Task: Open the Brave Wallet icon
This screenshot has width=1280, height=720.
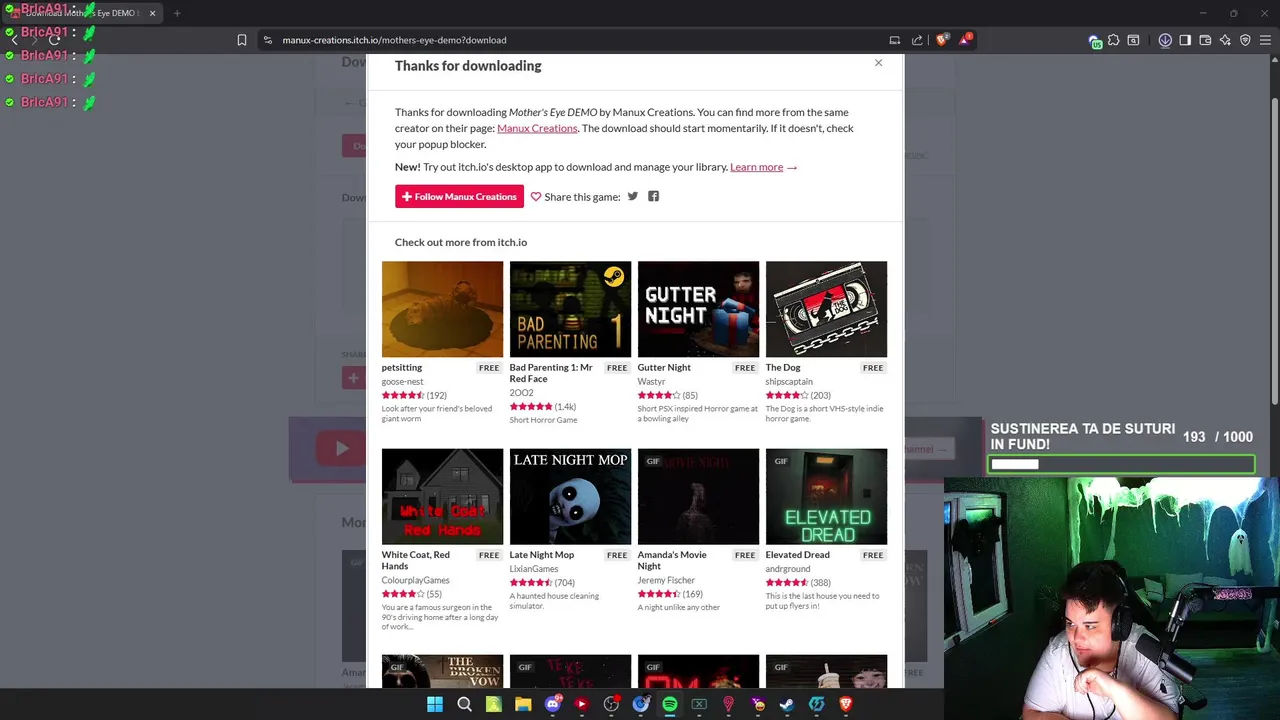Action: 1205,40
